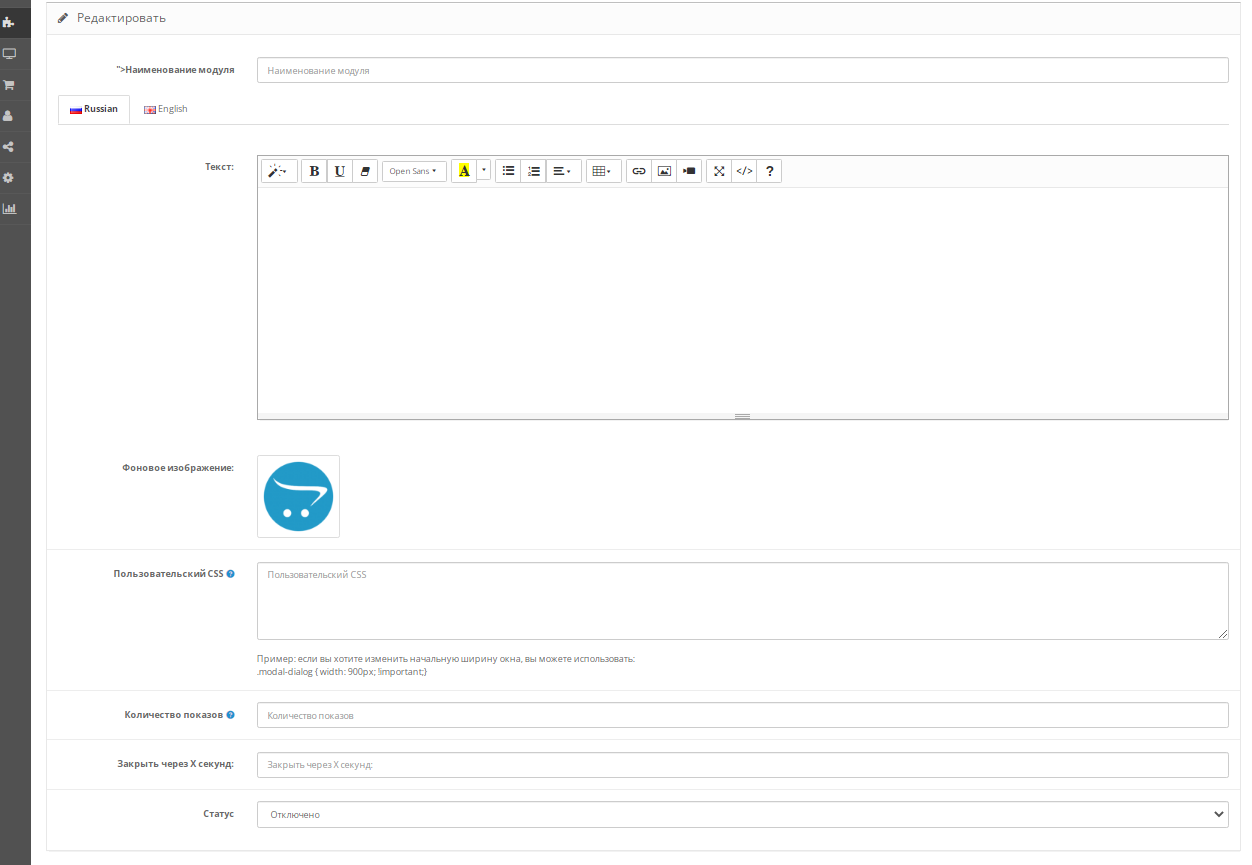
Task: Apply the yellow highlight text color
Action: [x=463, y=171]
